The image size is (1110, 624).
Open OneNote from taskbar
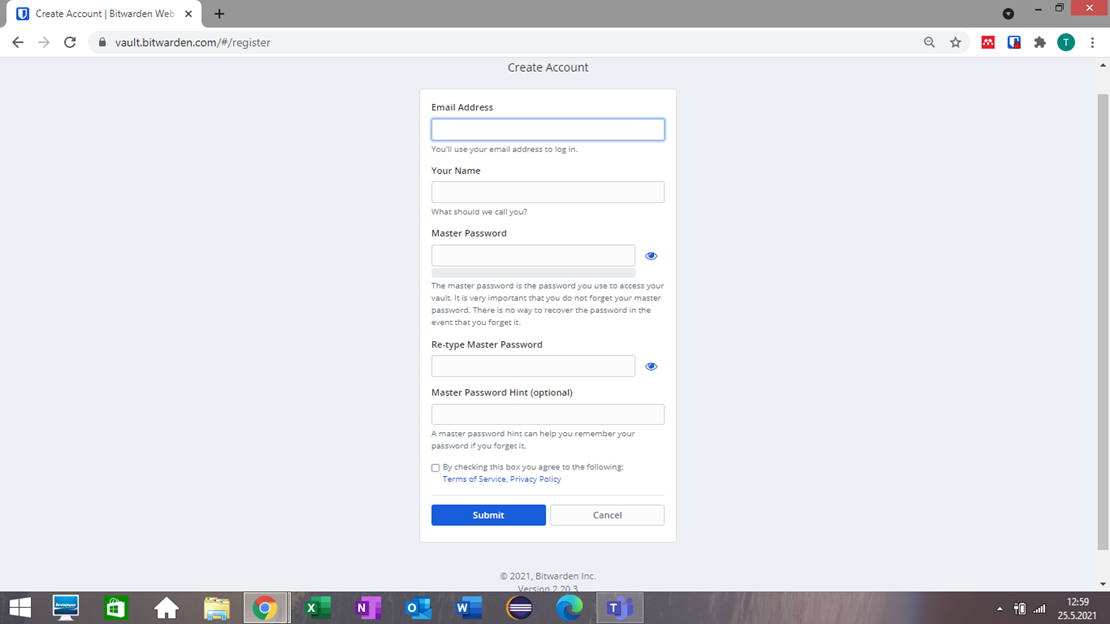[368, 608]
